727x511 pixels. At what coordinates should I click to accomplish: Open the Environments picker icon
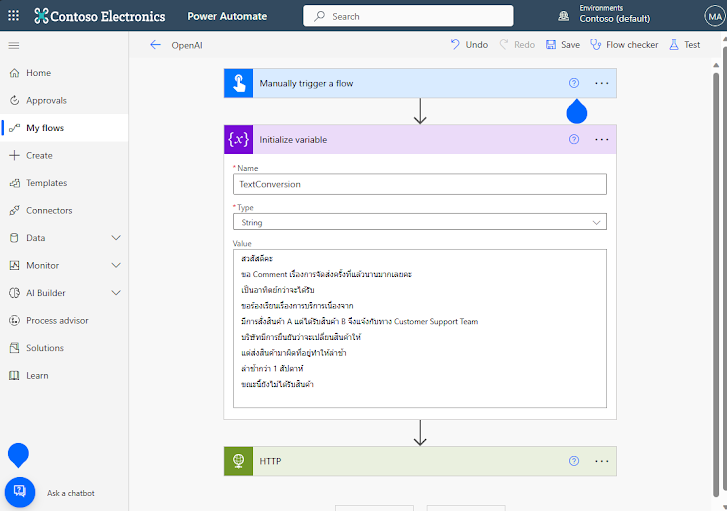pyautogui.click(x=563, y=16)
